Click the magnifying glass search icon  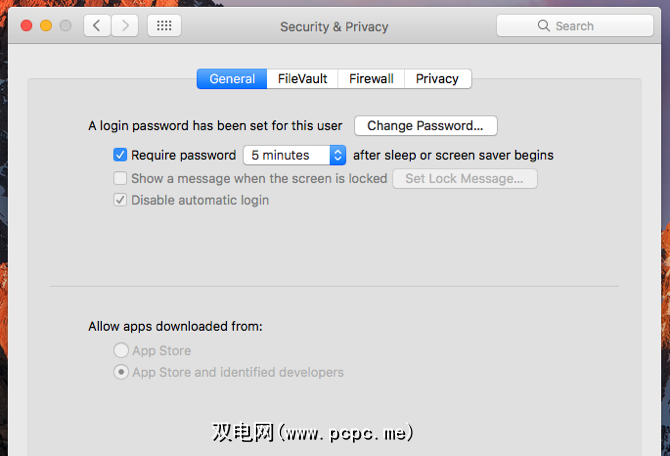[x=544, y=26]
